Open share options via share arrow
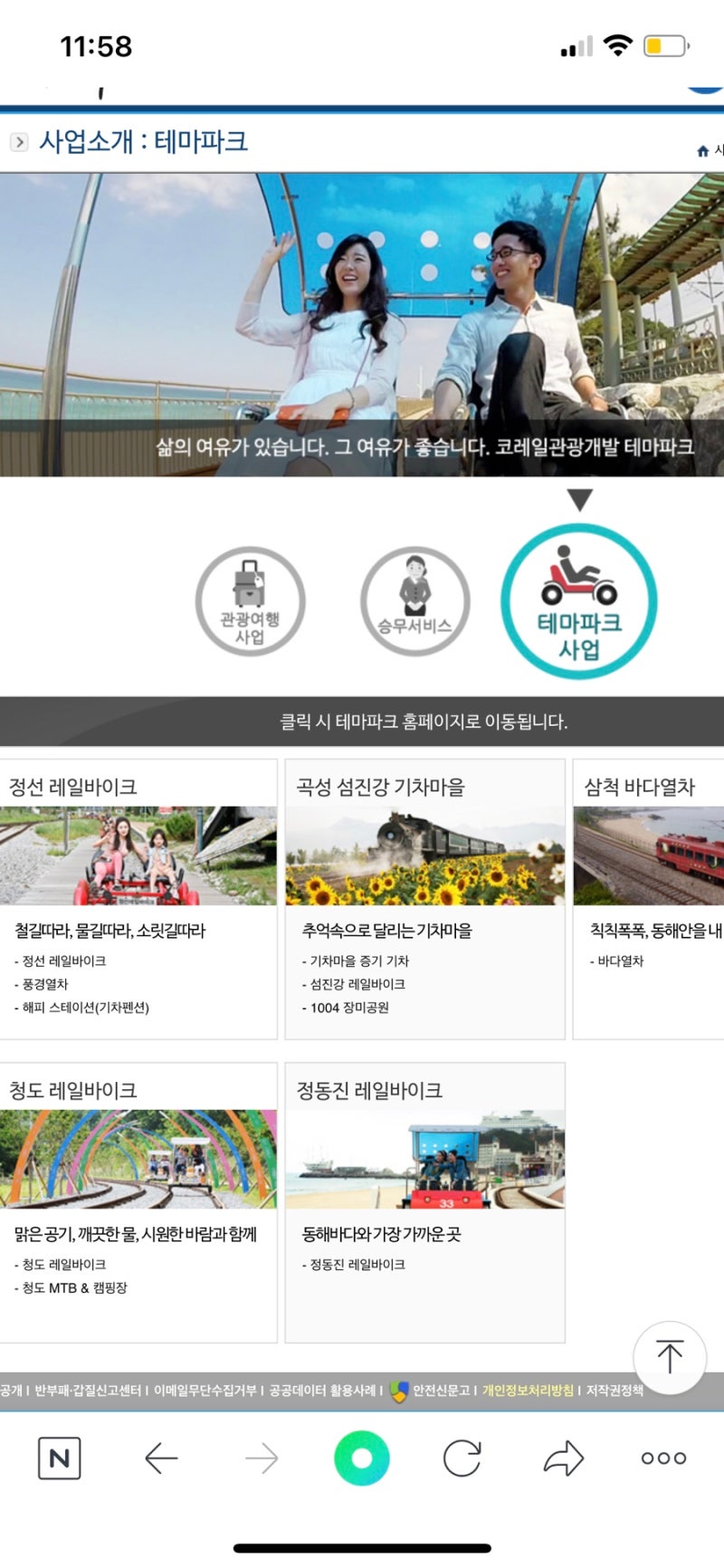The image size is (724, 1568). [563, 1458]
